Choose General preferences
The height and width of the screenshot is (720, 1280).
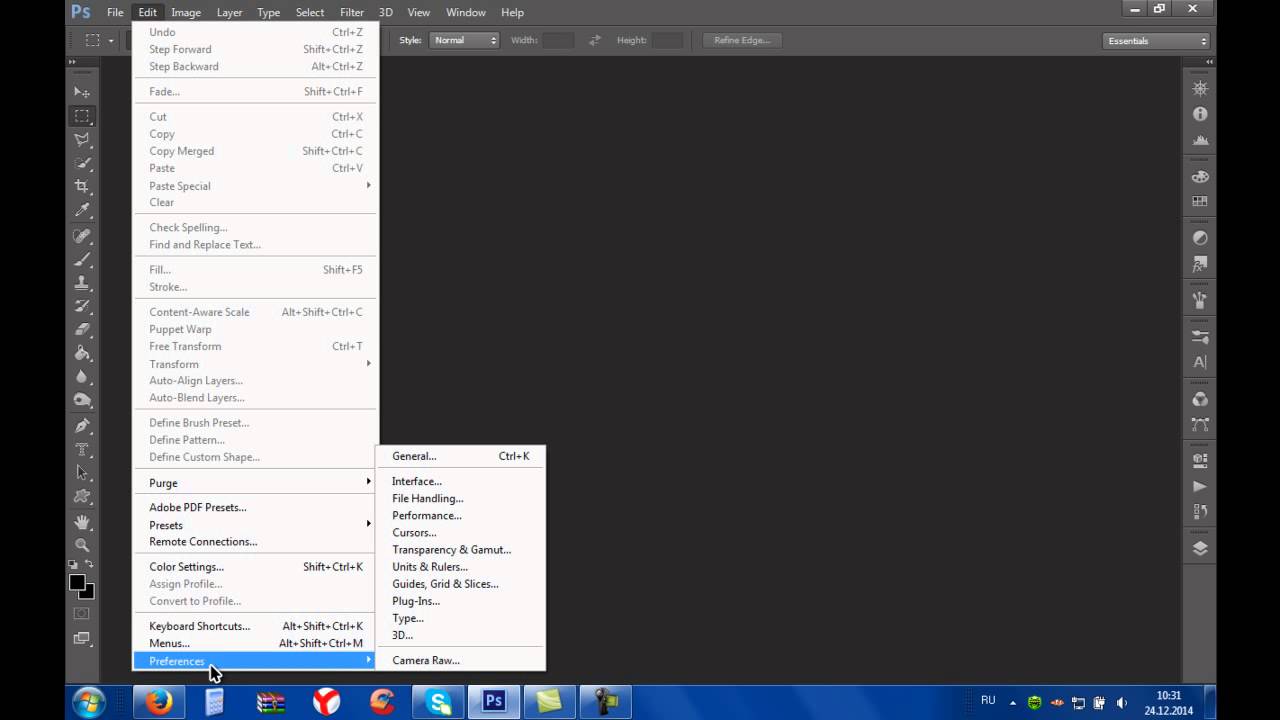[x=461, y=456]
